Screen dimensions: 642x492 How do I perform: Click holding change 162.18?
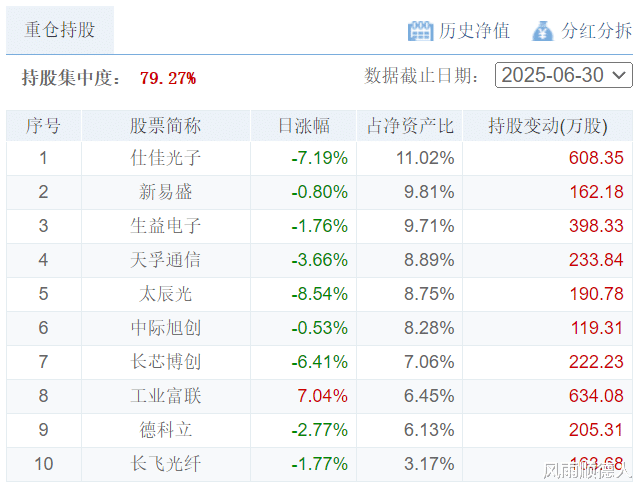coord(597,192)
